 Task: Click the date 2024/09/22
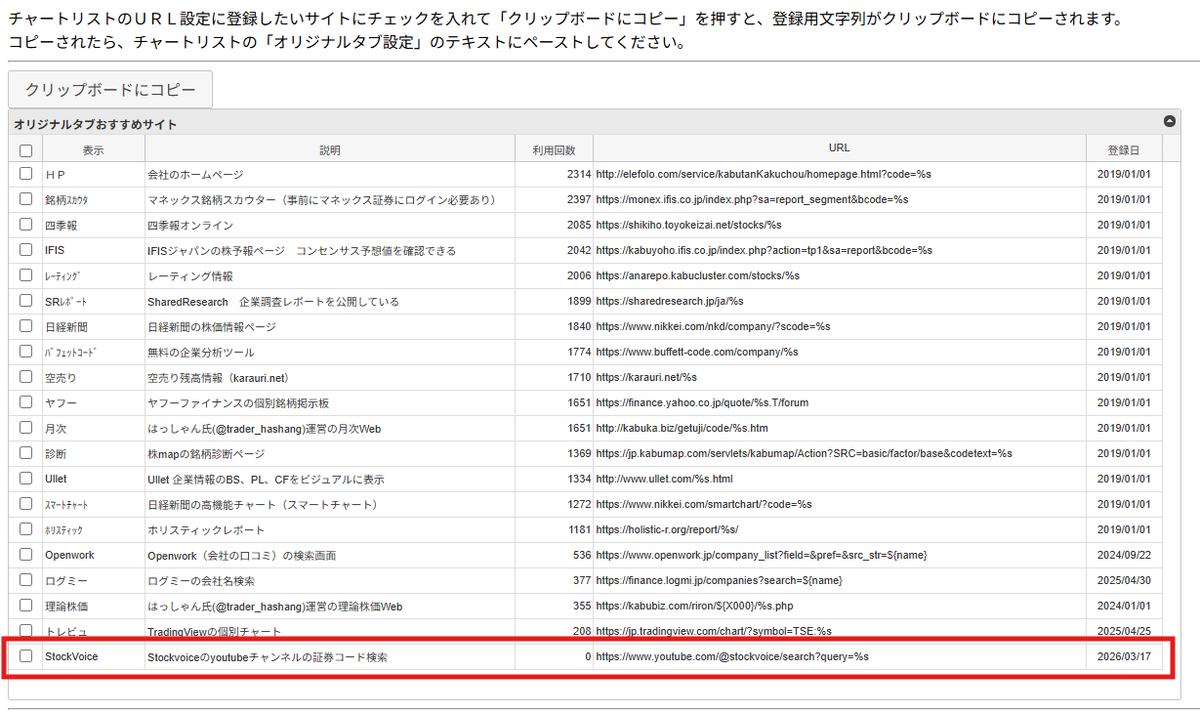pos(1123,555)
